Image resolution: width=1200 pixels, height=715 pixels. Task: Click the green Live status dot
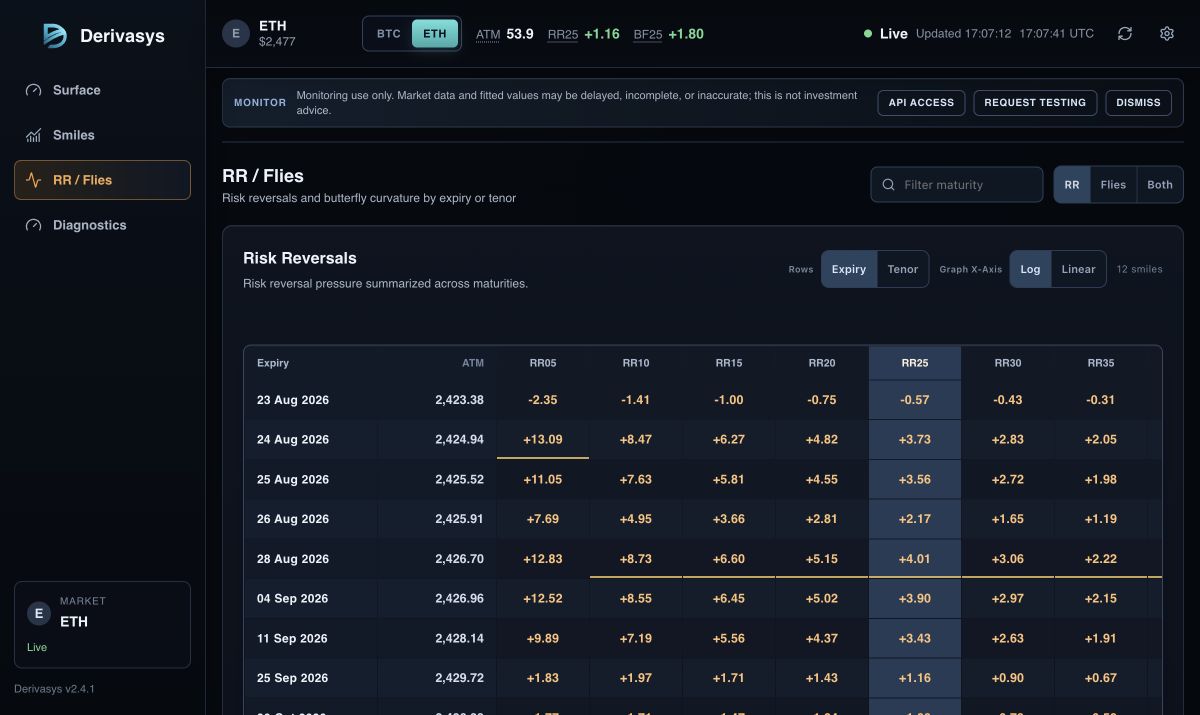pyautogui.click(x=868, y=33)
